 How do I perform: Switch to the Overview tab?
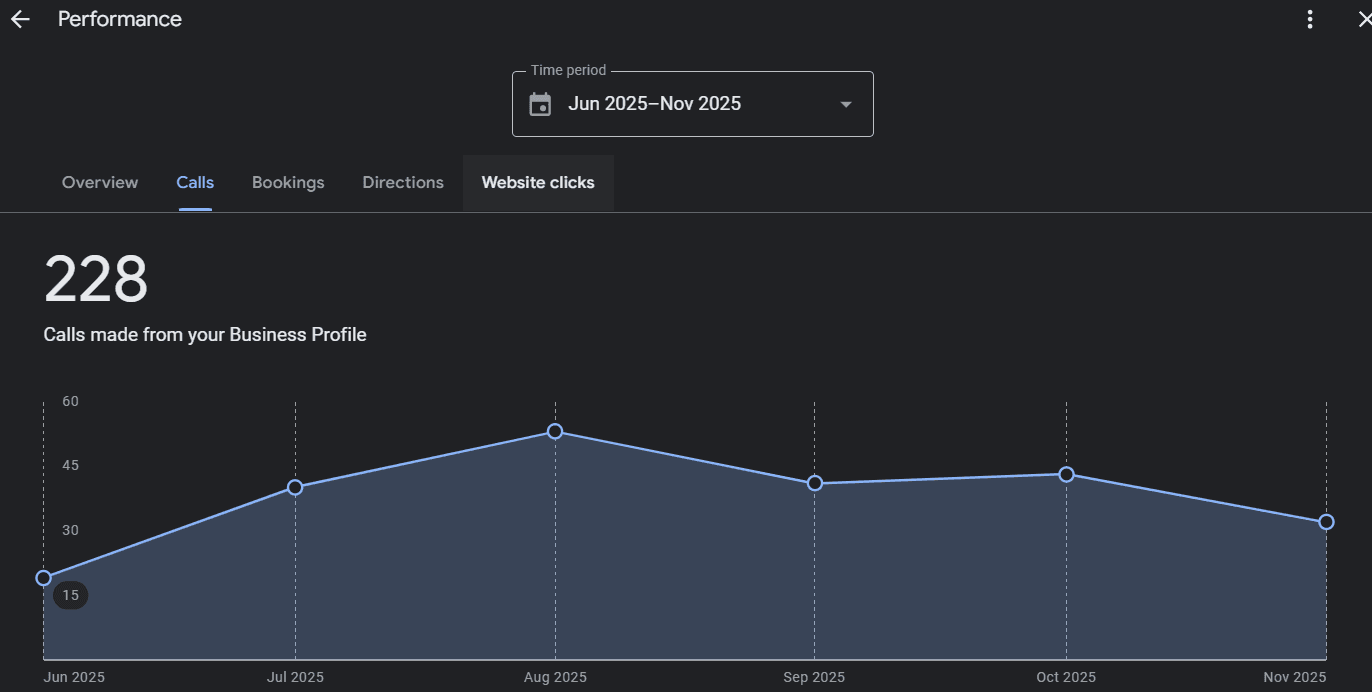tap(100, 183)
